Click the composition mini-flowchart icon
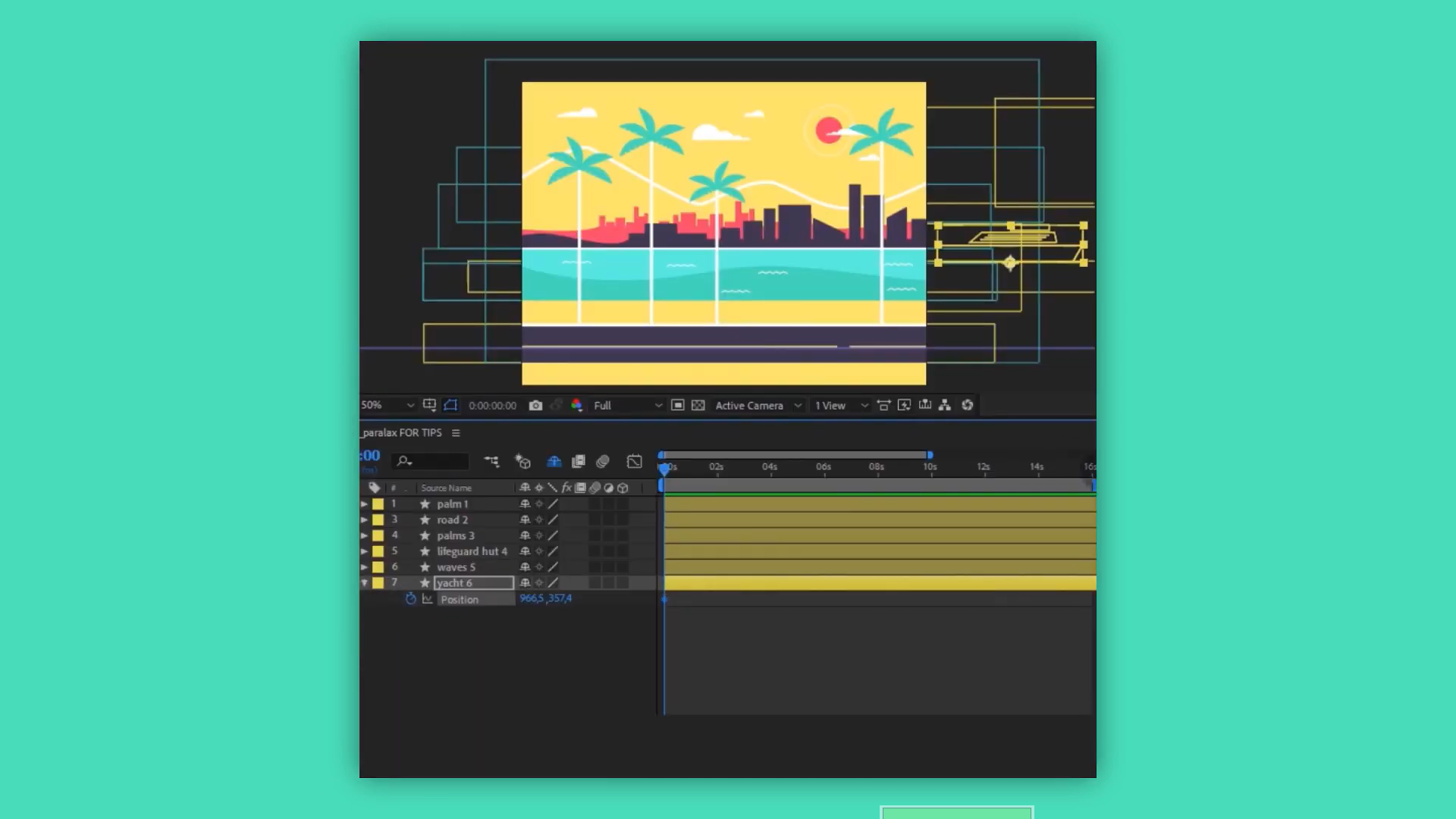The width and height of the screenshot is (1456, 819). [x=491, y=462]
